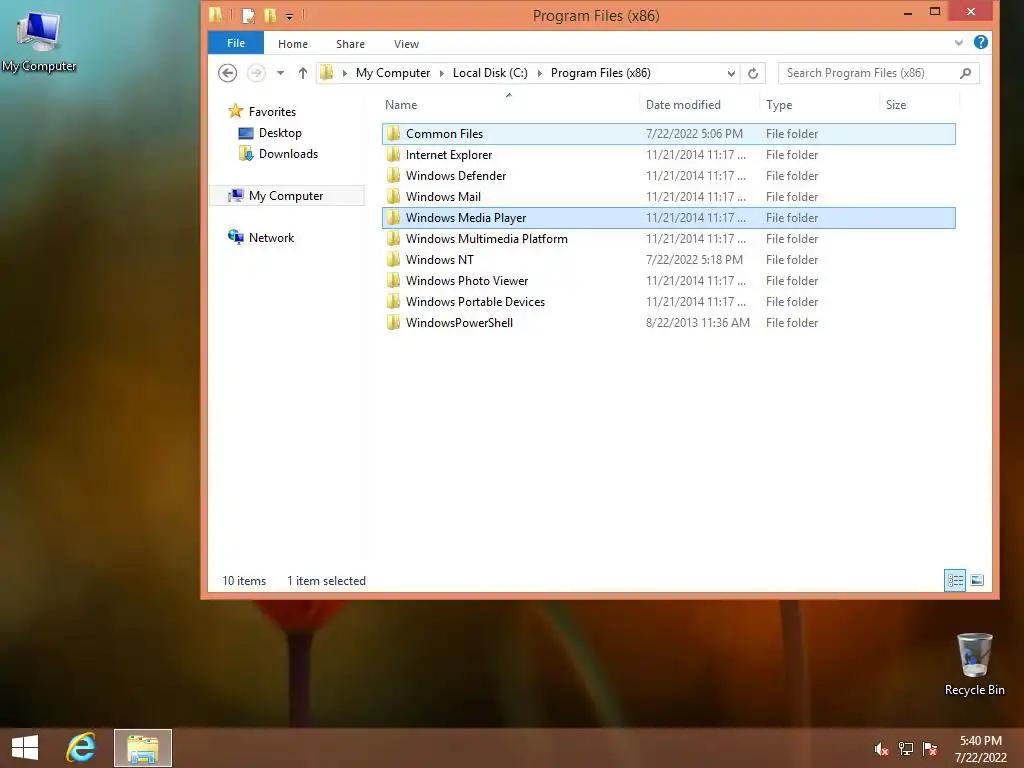1024x768 pixels.
Task: Sort by the Name column header
Action: [x=400, y=104]
